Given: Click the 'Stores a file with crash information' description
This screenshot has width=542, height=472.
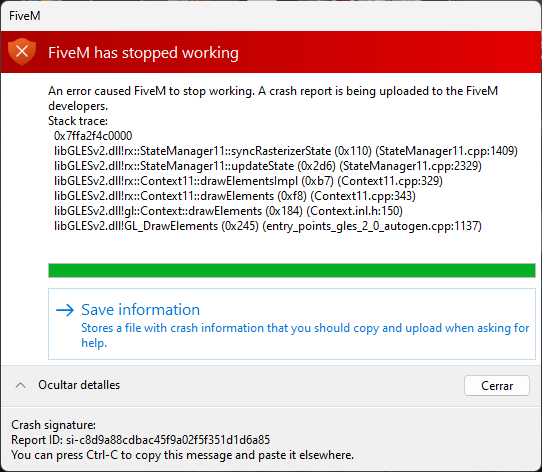Looking at the screenshot, I should coord(305,335).
